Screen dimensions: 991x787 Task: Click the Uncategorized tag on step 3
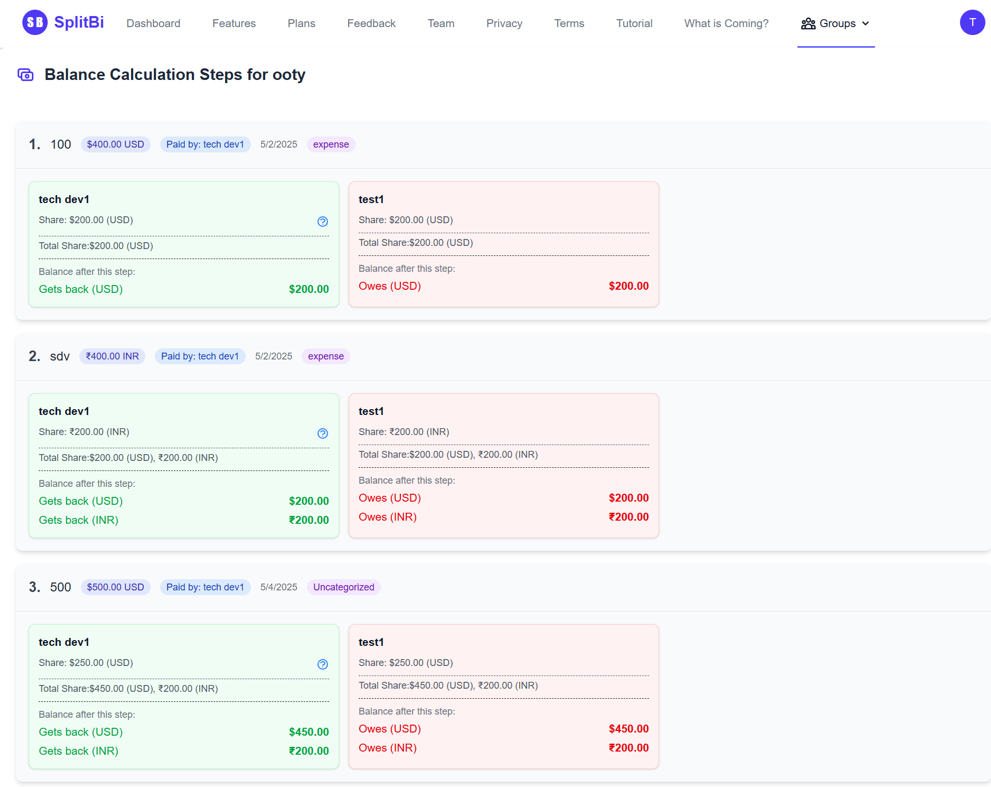[343, 587]
